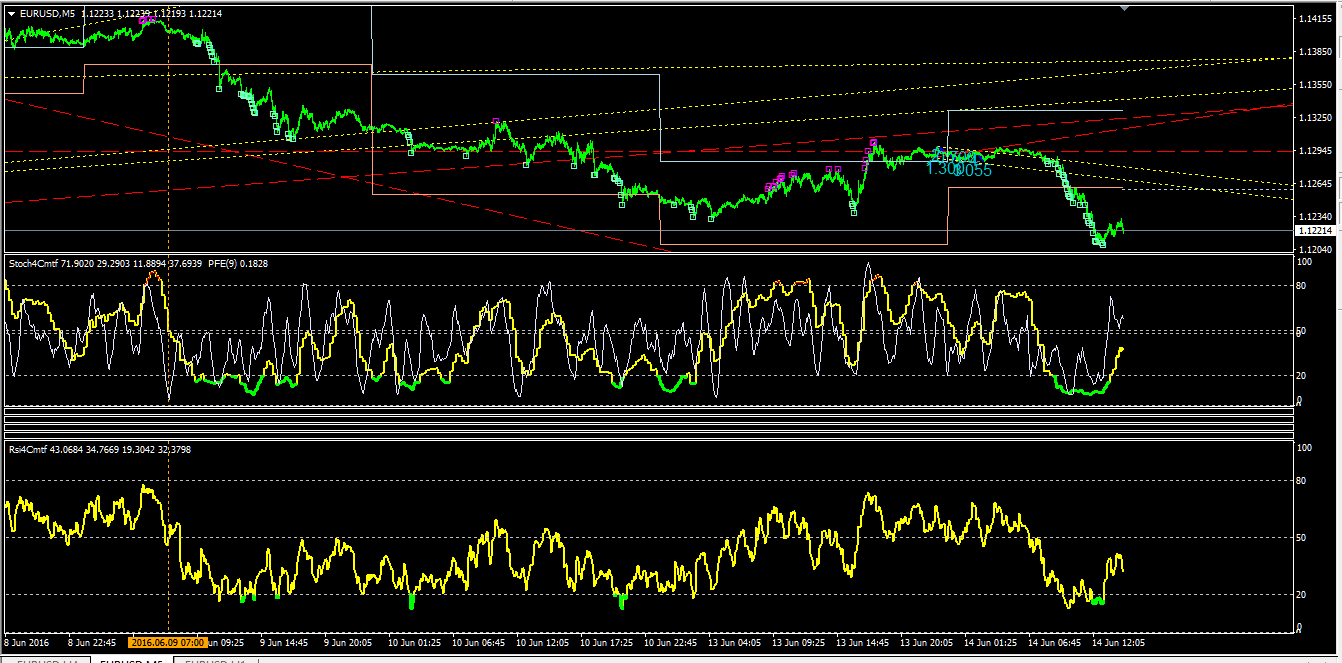Click the 13 Jun 14:45 time label
The height and width of the screenshot is (663, 1342).
(x=861, y=642)
